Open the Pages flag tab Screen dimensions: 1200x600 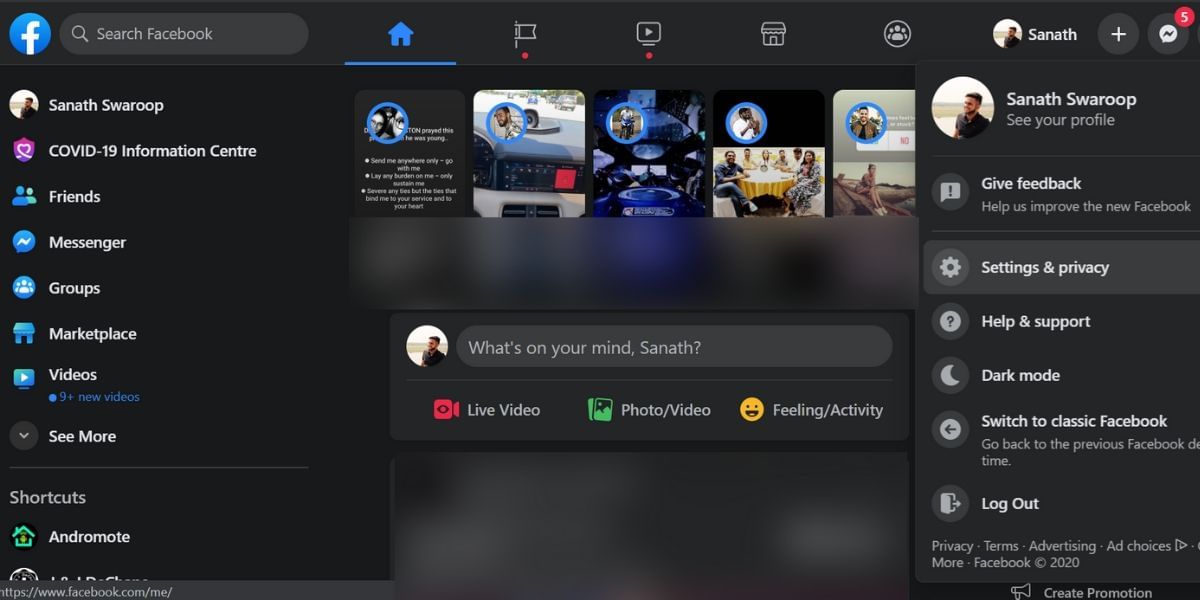point(525,34)
